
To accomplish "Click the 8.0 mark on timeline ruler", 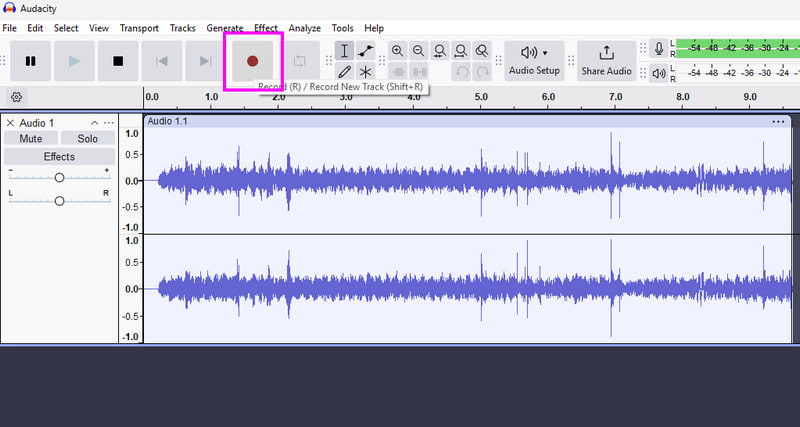I will 683,96.
